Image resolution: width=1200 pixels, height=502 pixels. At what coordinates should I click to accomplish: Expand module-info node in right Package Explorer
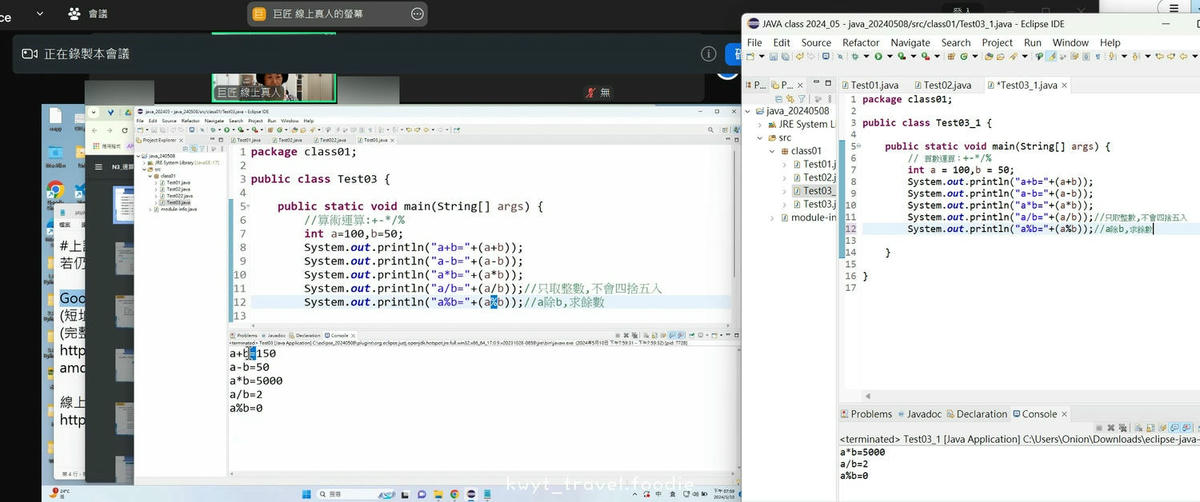[771, 217]
